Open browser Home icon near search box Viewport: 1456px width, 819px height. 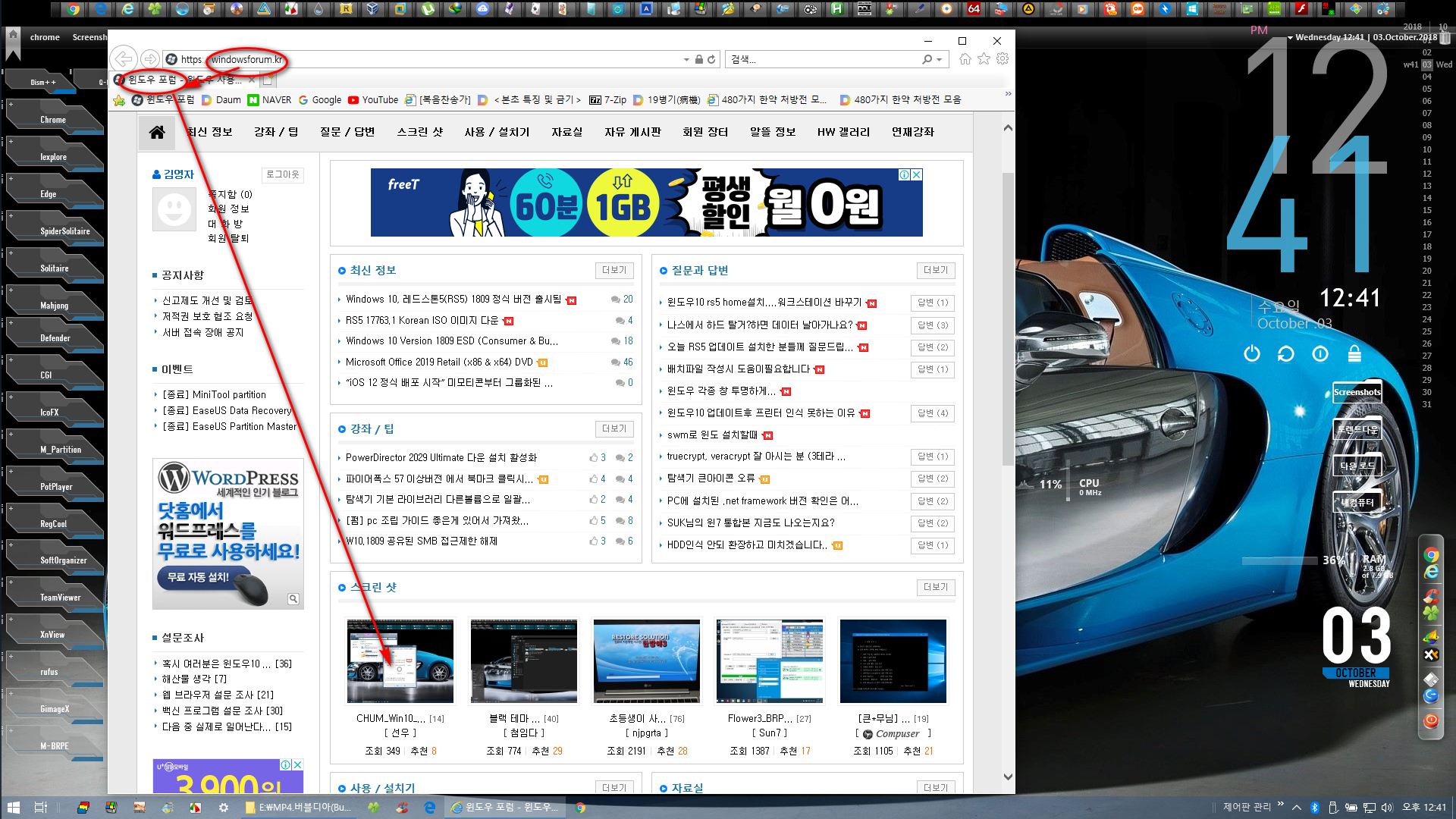point(965,59)
